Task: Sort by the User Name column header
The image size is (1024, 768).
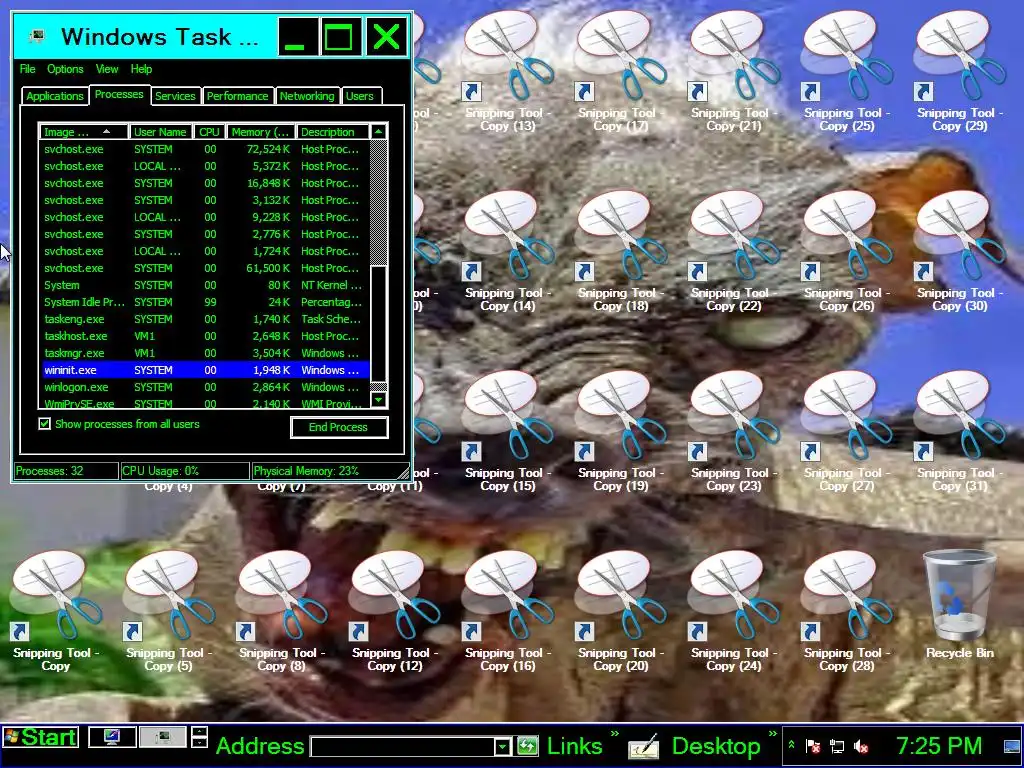Action: (161, 132)
